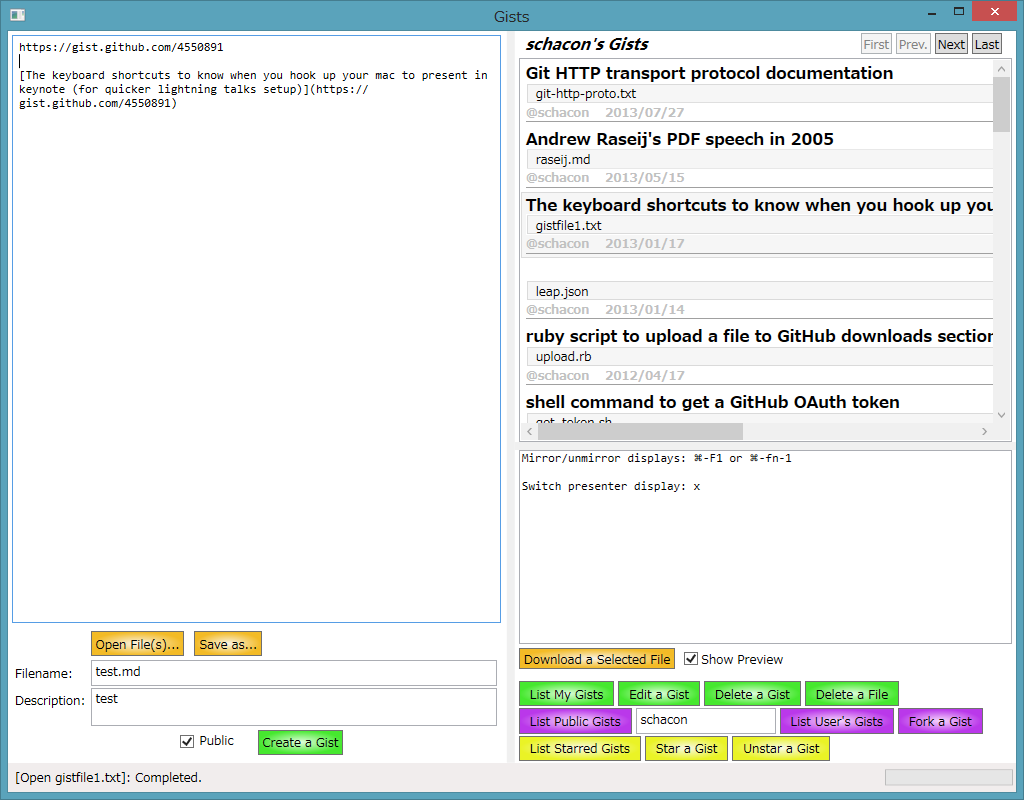Image resolution: width=1024 pixels, height=800 pixels.
Task: Click date 2013/01/14 in gist list
Action: [645, 310]
